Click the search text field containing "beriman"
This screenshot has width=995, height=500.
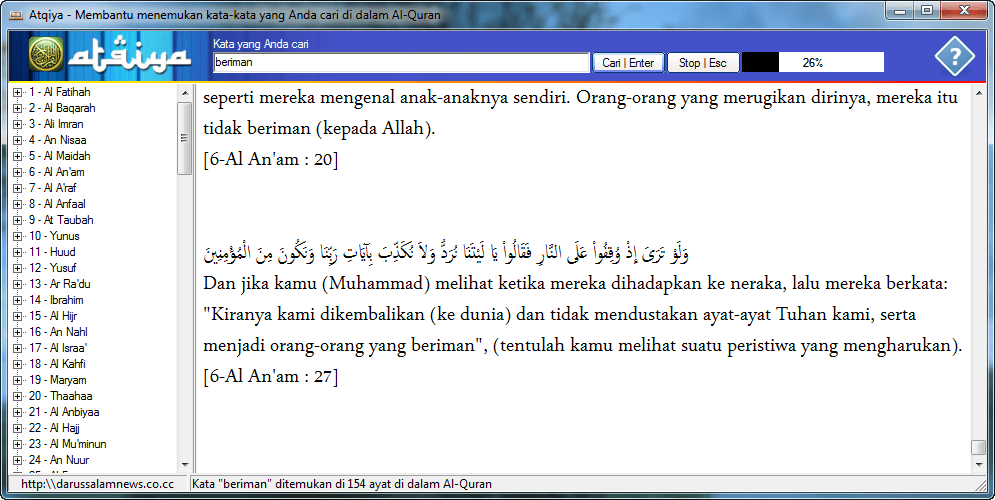click(400, 63)
